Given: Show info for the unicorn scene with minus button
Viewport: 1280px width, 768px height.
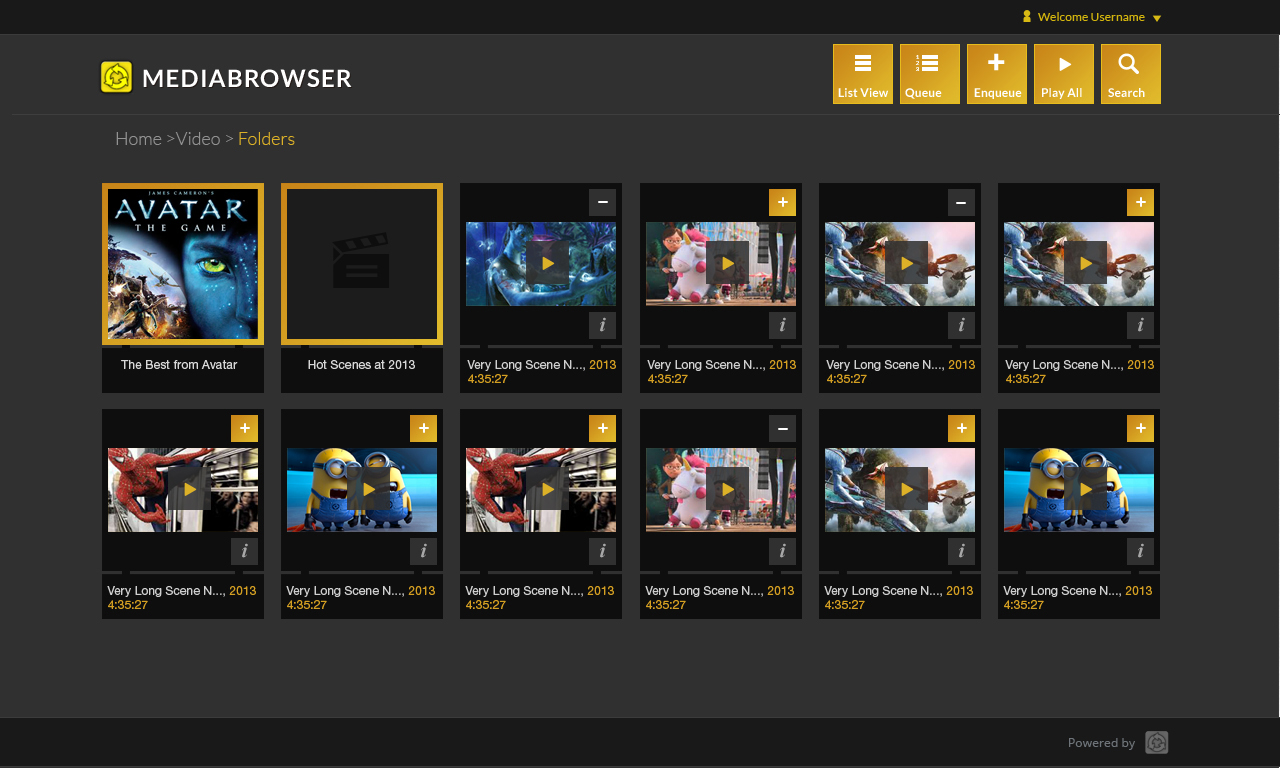Looking at the screenshot, I should (x=782, y=551).
